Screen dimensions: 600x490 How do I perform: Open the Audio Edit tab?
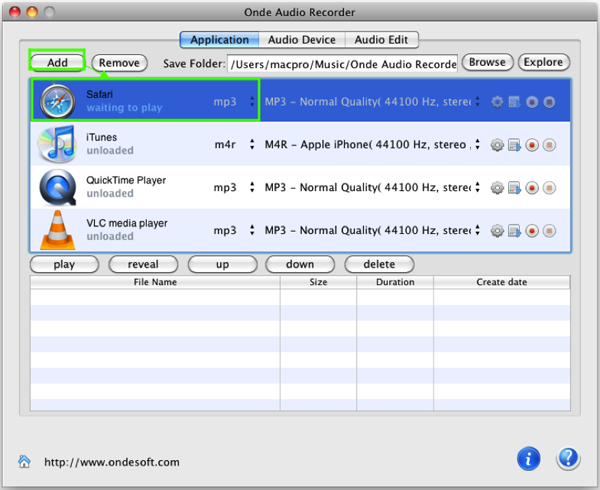point(381,40)
